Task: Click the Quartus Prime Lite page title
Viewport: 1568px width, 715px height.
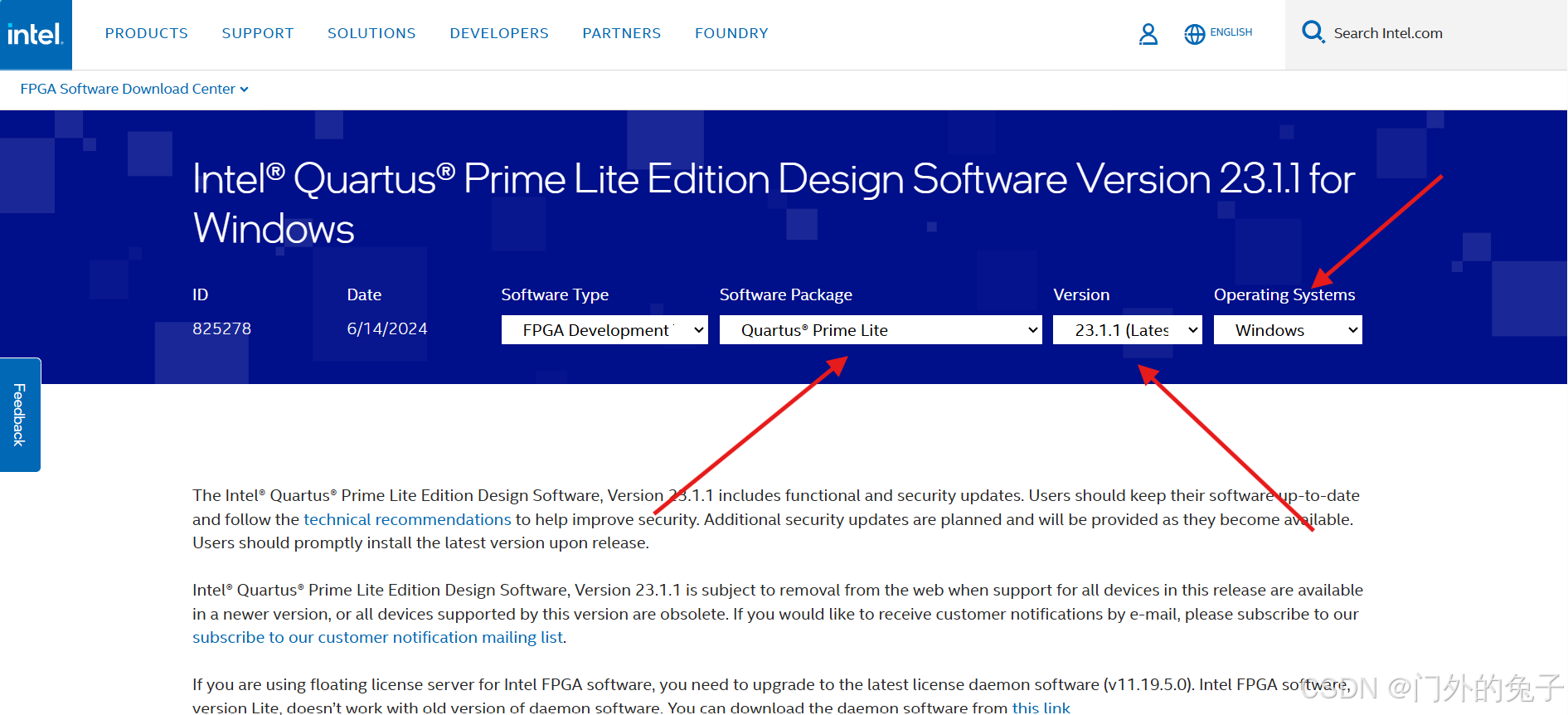Action: point(774,203)
